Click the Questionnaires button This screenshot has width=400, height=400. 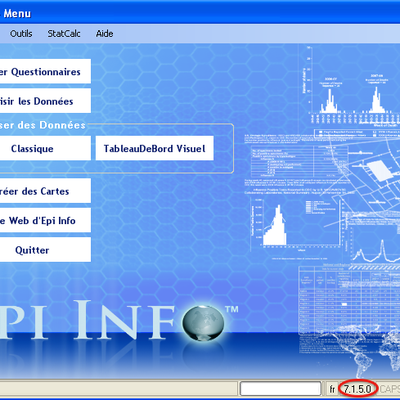(x=45, y=71)
